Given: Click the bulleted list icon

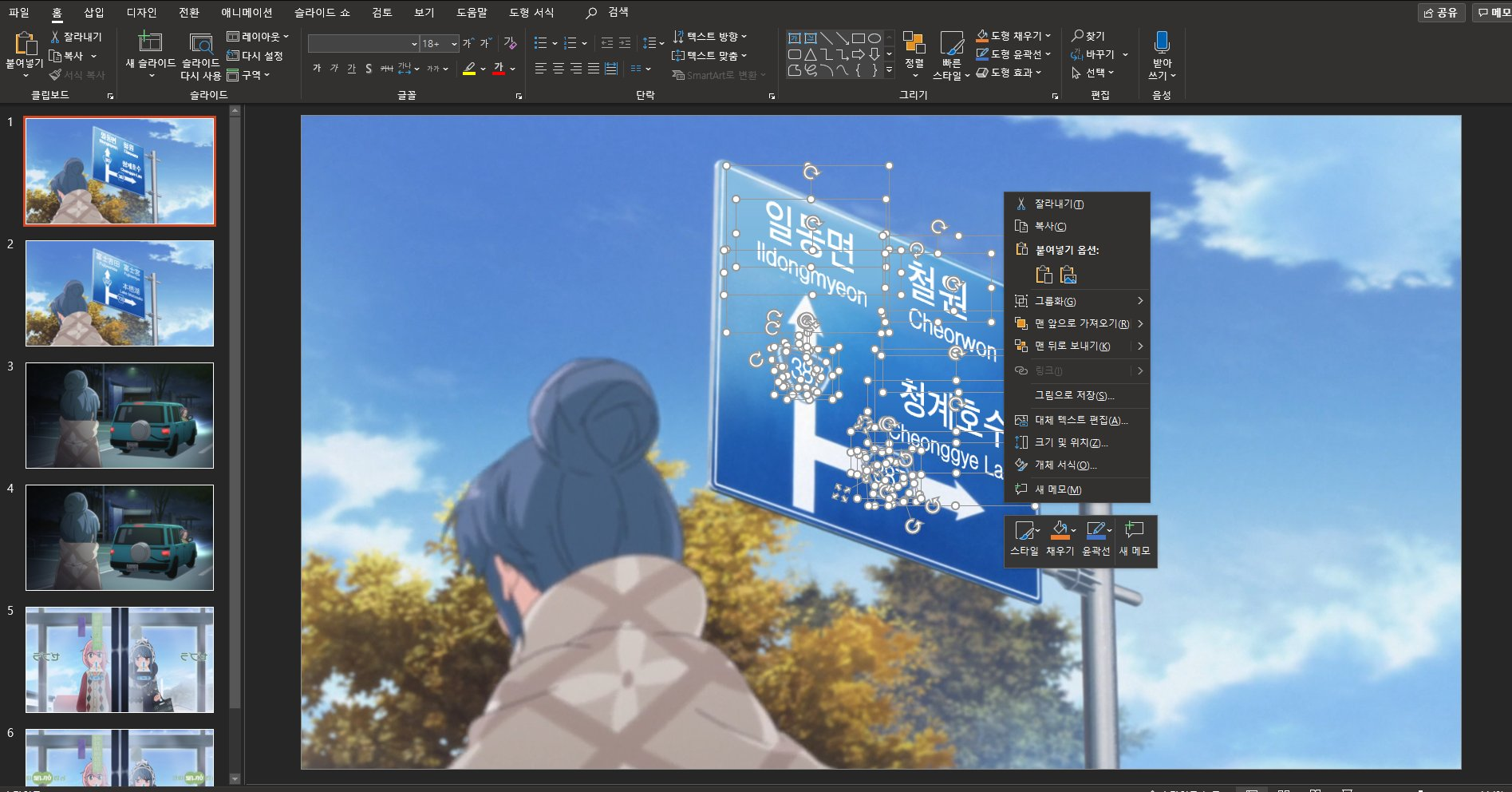Looking at the screenshot, I should pos(541,43).
